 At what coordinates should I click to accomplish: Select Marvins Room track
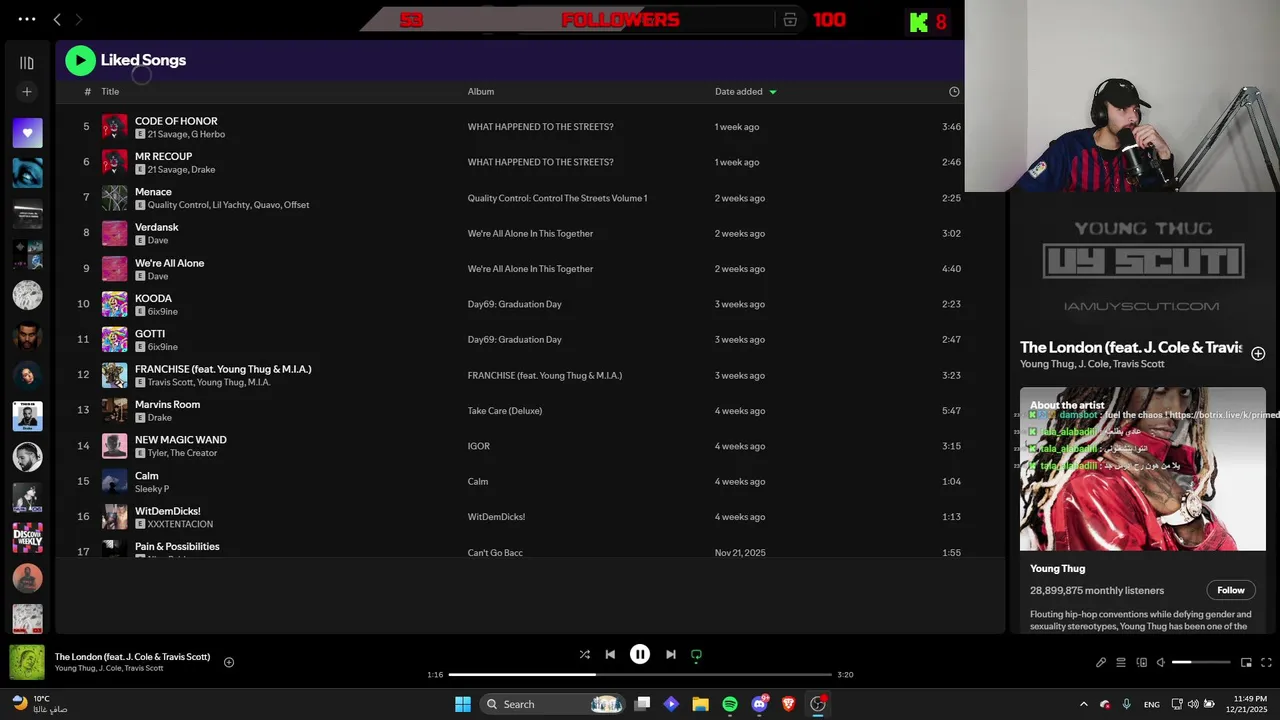coord(167,404)
